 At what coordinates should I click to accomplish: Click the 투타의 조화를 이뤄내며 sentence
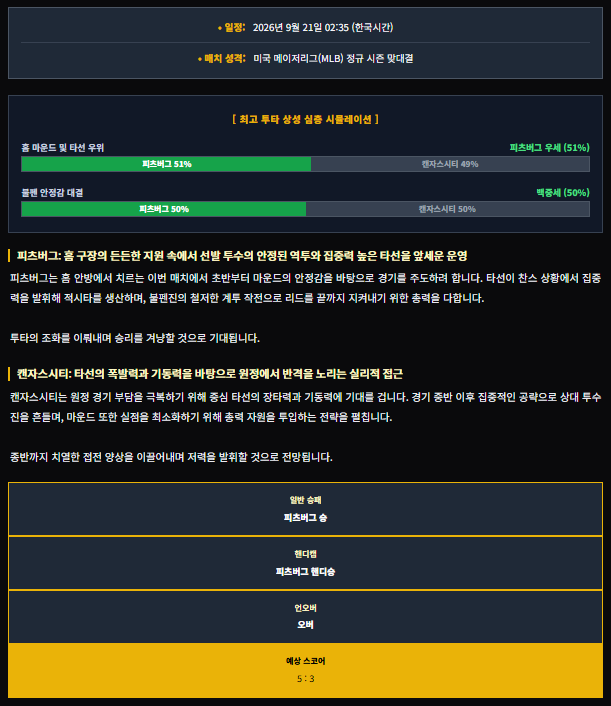coord(135,338)
